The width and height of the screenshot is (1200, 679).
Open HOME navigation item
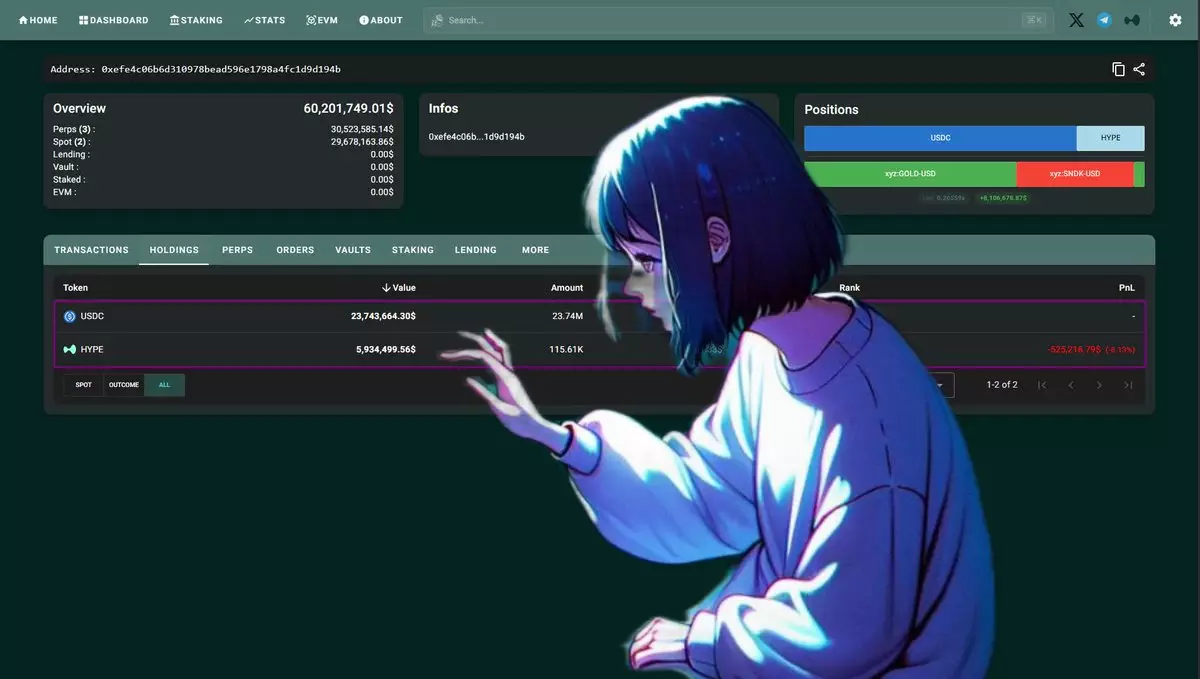(x=38, y=20)
